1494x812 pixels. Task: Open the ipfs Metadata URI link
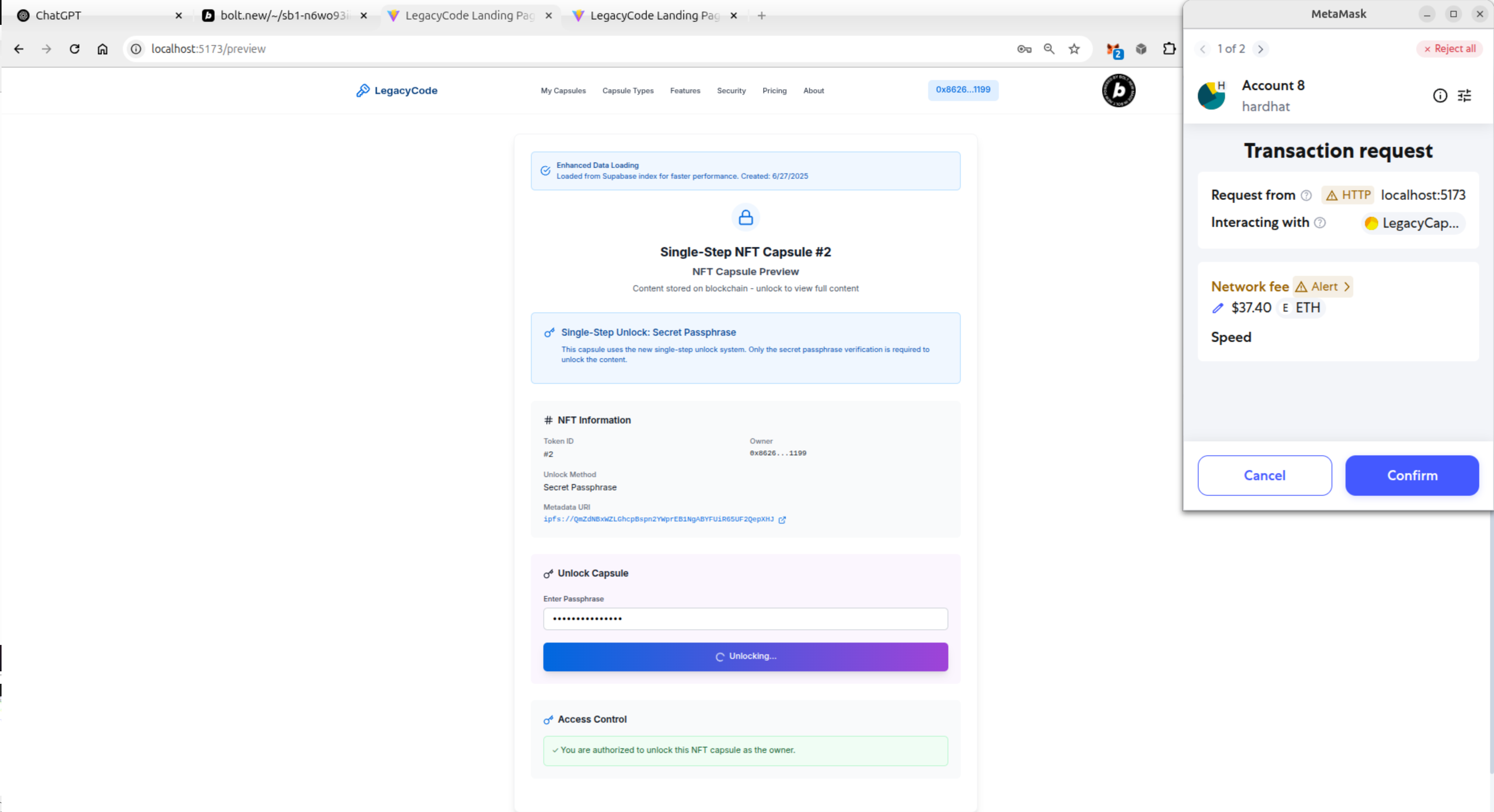point(658,519)
